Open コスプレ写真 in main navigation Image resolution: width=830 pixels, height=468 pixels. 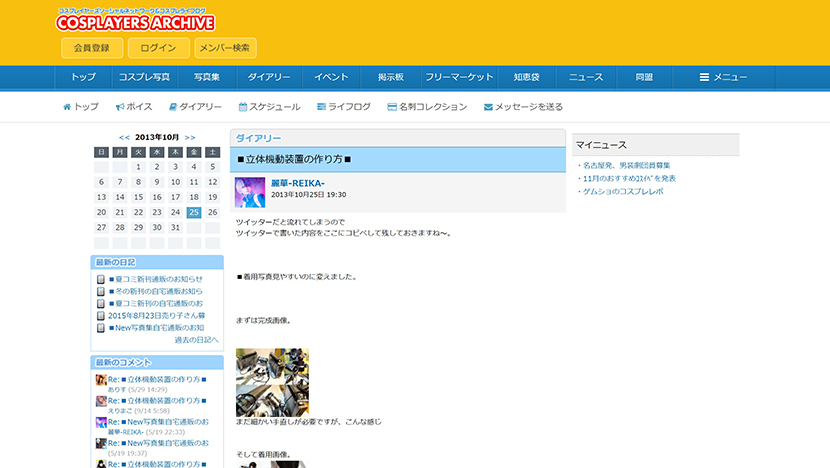pyautogui.click(x=144, y=77)
